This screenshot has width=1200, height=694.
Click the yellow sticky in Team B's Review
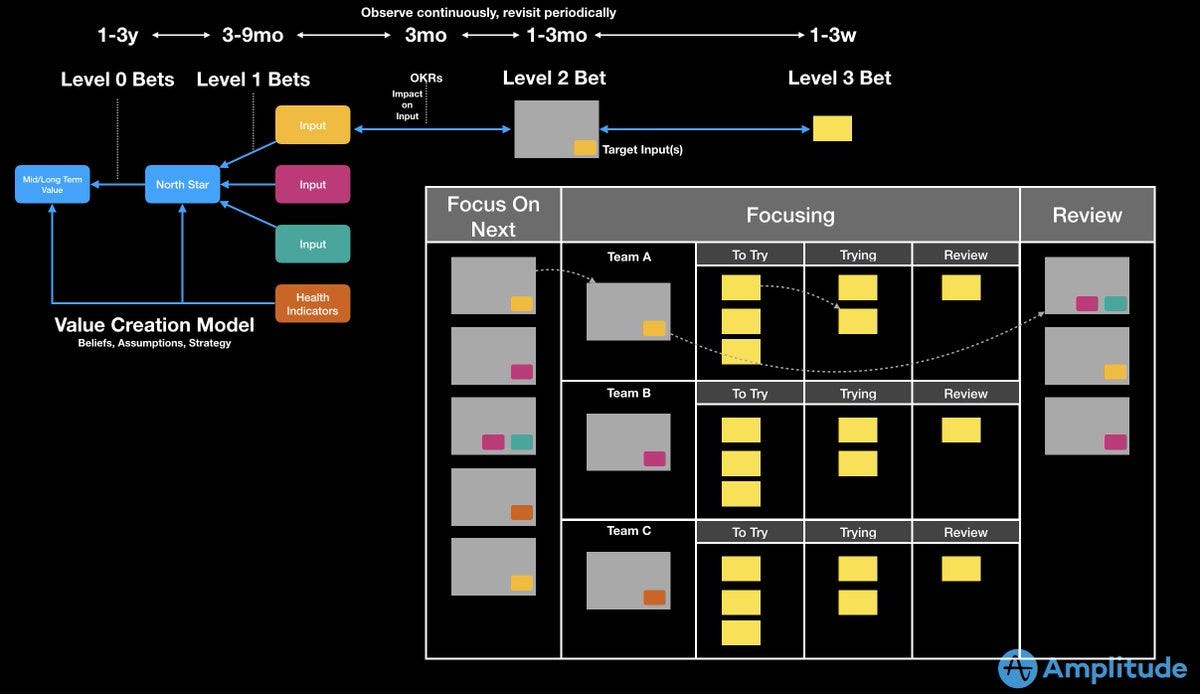(x=961, y=430)
